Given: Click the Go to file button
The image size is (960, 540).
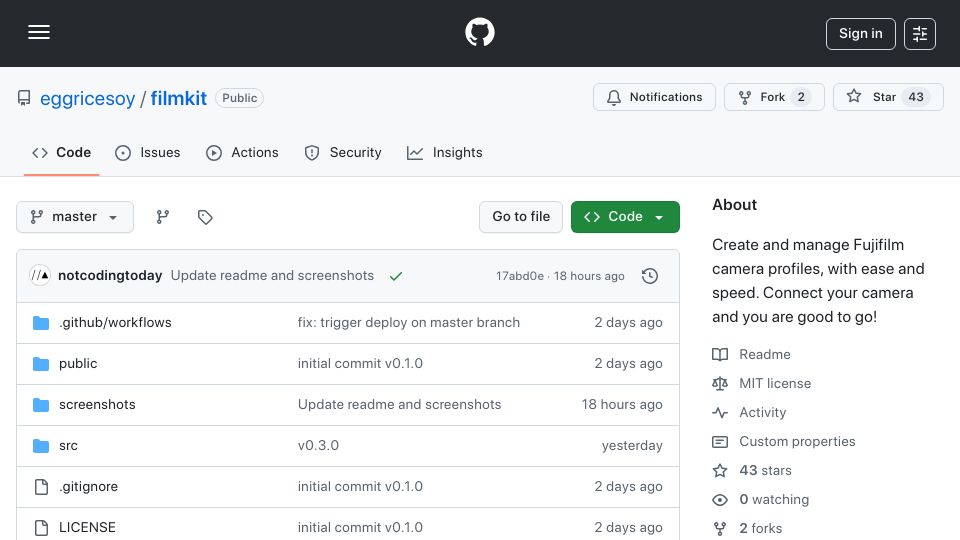Looking at the screenshot, I should point(521,217).
